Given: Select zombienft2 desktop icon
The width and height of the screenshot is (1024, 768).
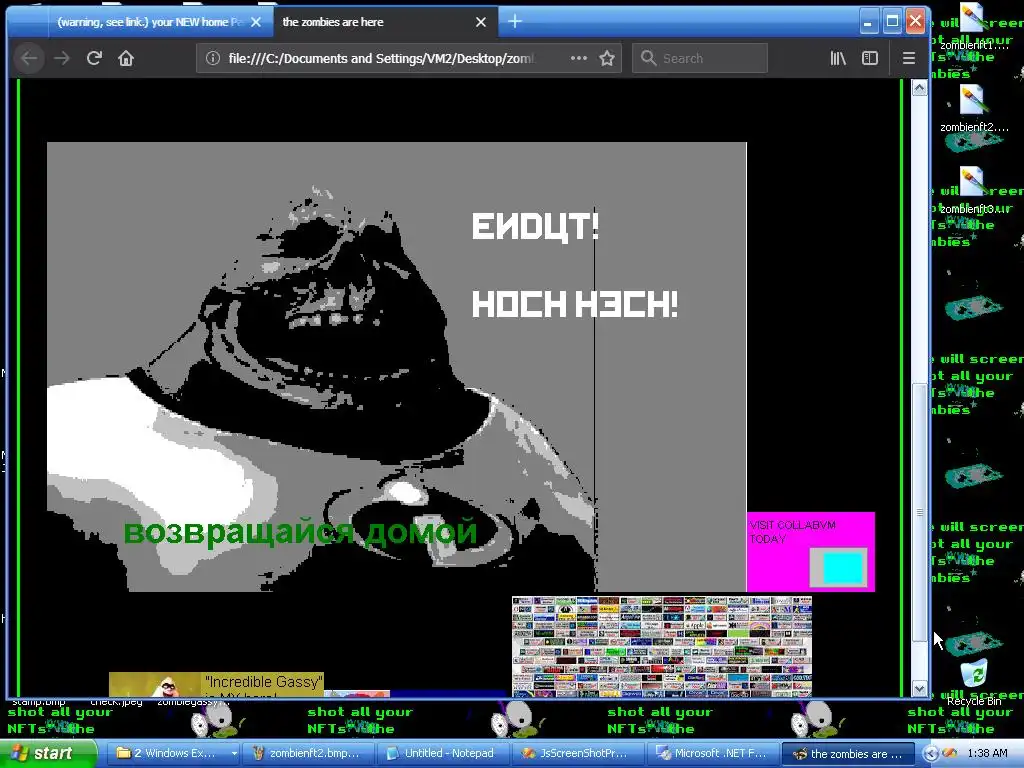Looking at the screenshot, I should point(974,110).
